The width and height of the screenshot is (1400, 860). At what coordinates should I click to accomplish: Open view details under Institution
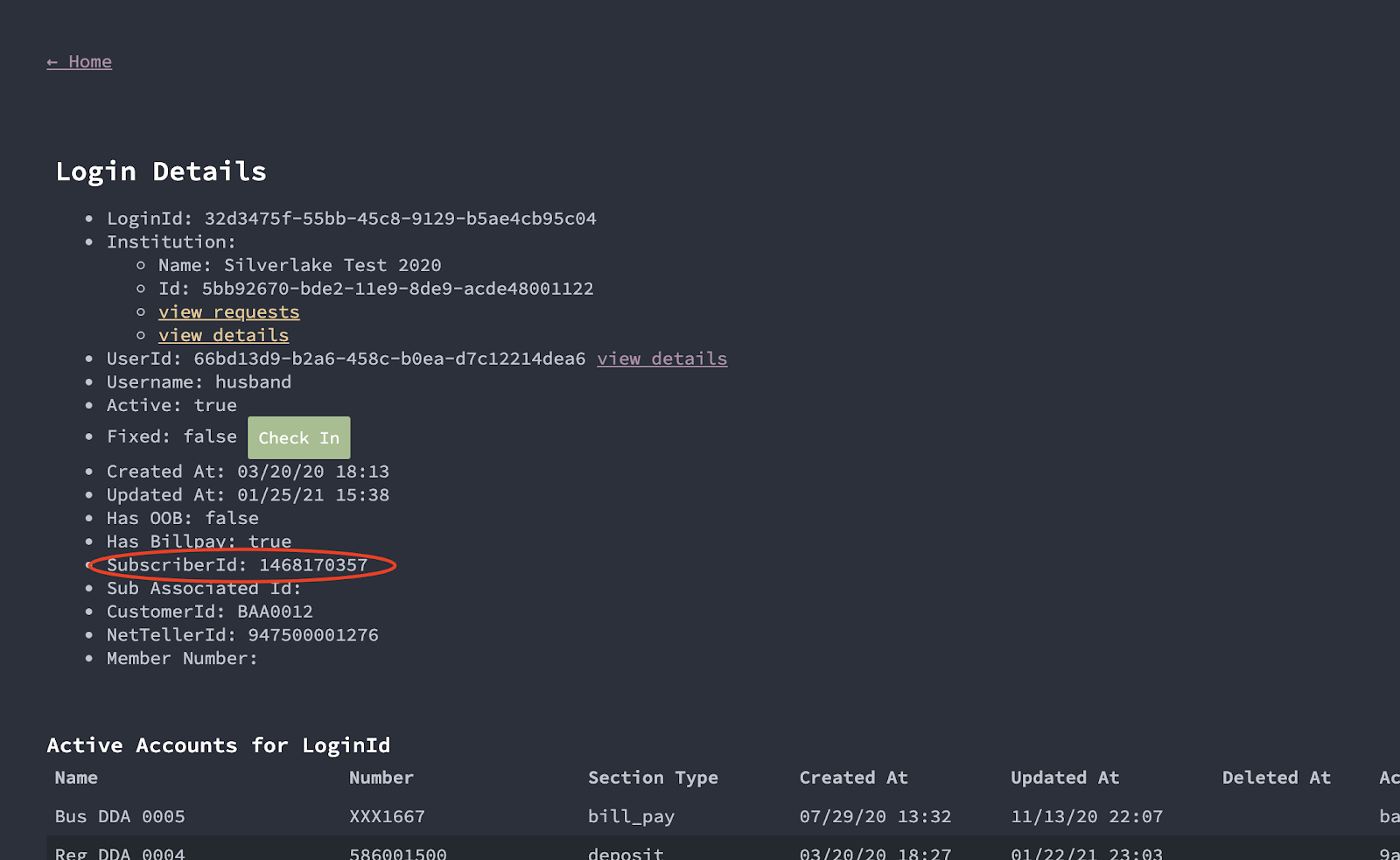(223, 336)
